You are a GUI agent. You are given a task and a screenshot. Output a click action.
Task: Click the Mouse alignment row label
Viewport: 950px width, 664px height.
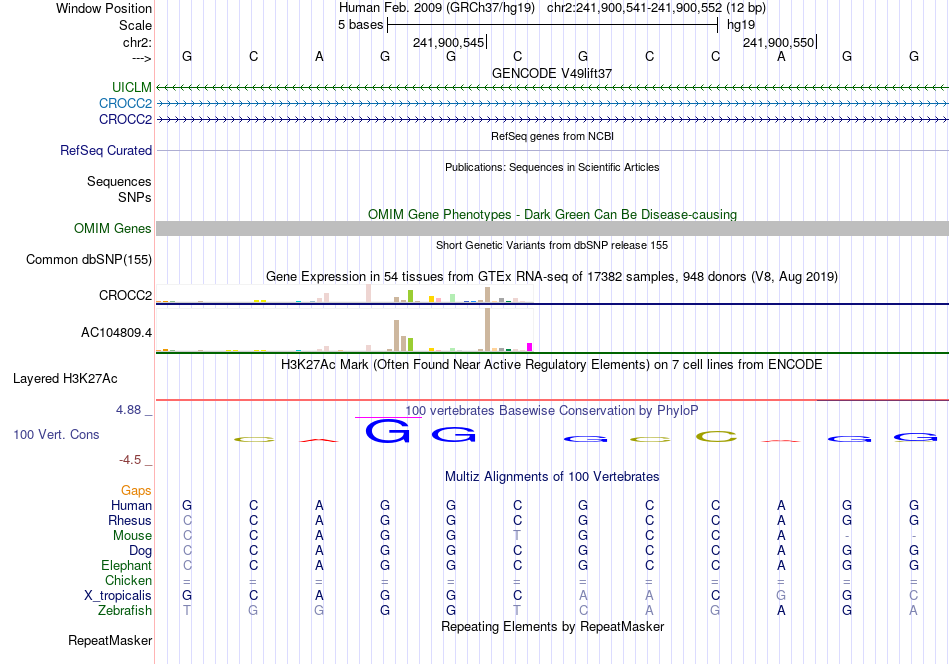132,536
